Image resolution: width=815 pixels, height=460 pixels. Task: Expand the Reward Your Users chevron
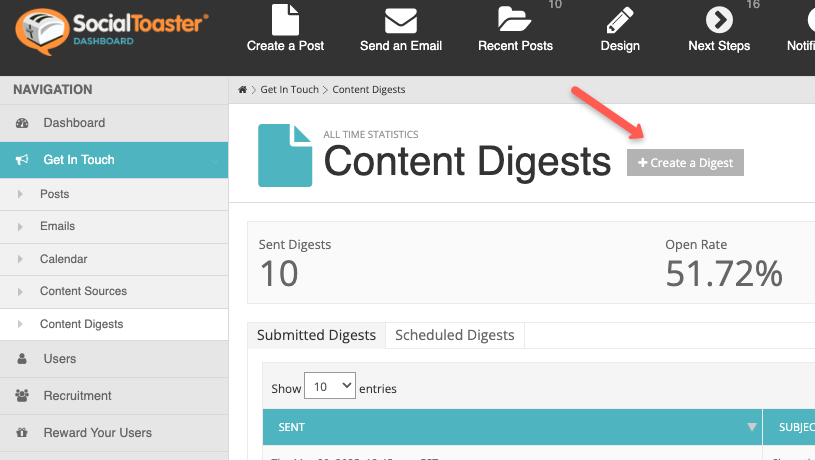pyautogui.click(x=215, y=433)
